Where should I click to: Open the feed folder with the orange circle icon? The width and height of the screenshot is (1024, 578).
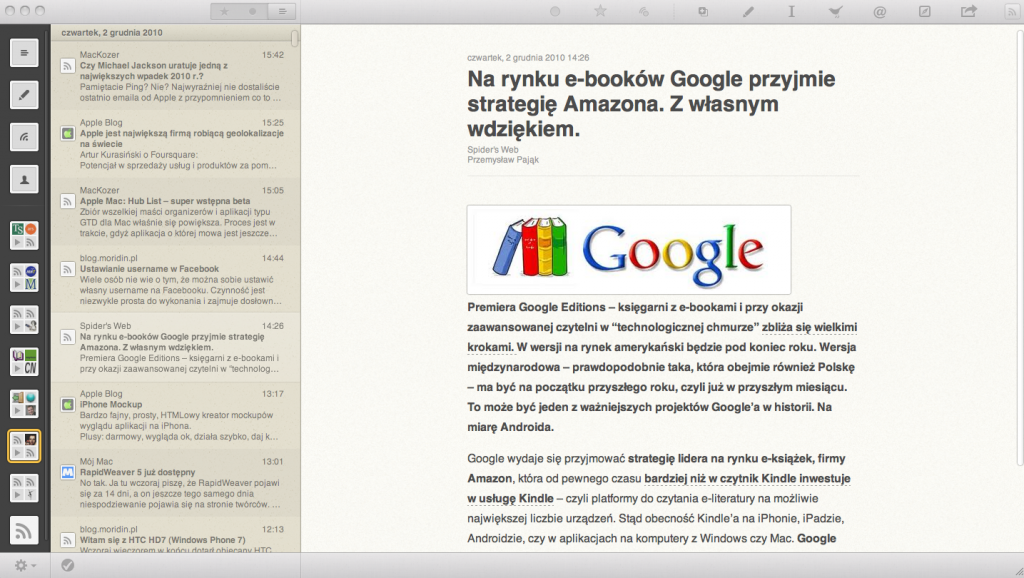24,235
